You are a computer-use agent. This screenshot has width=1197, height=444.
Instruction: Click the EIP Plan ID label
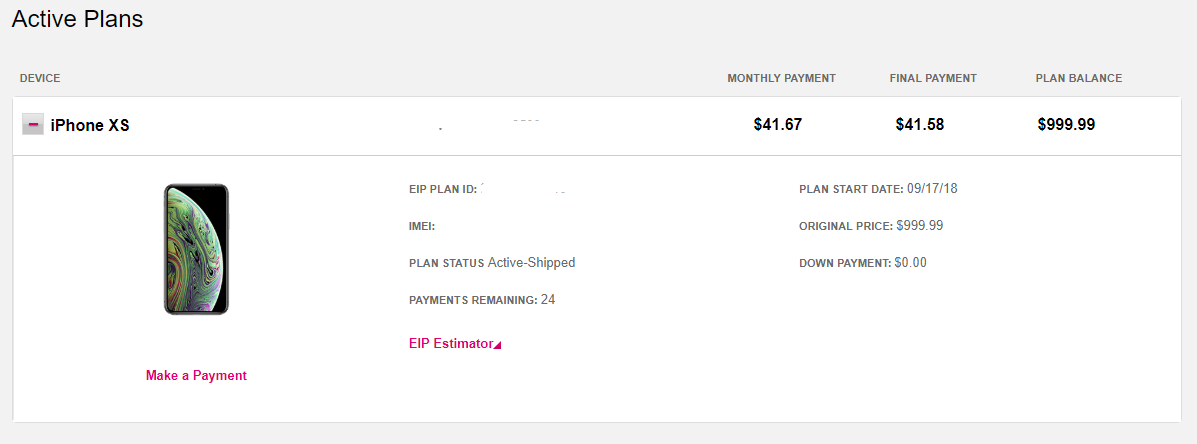tap(443, 189)
